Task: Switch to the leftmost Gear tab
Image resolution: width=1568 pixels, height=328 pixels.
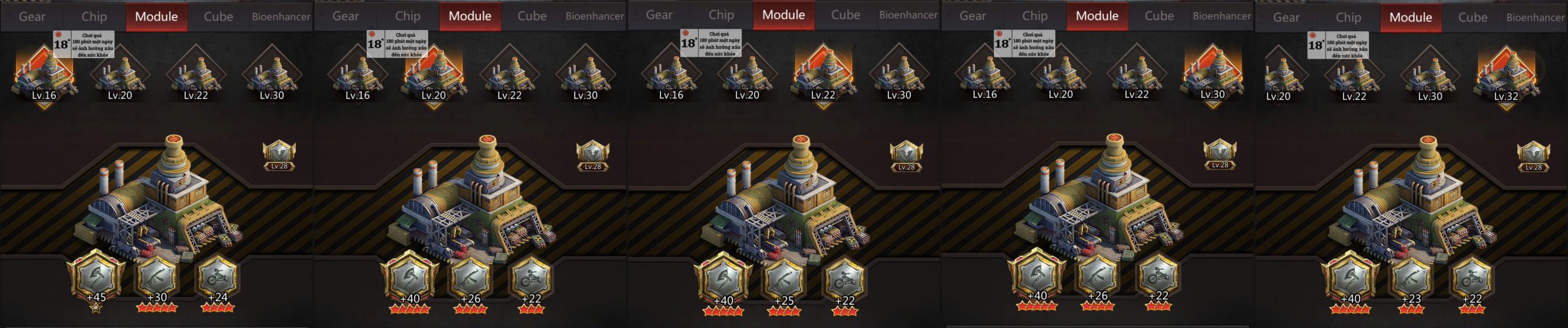Action: coord(32,17)
